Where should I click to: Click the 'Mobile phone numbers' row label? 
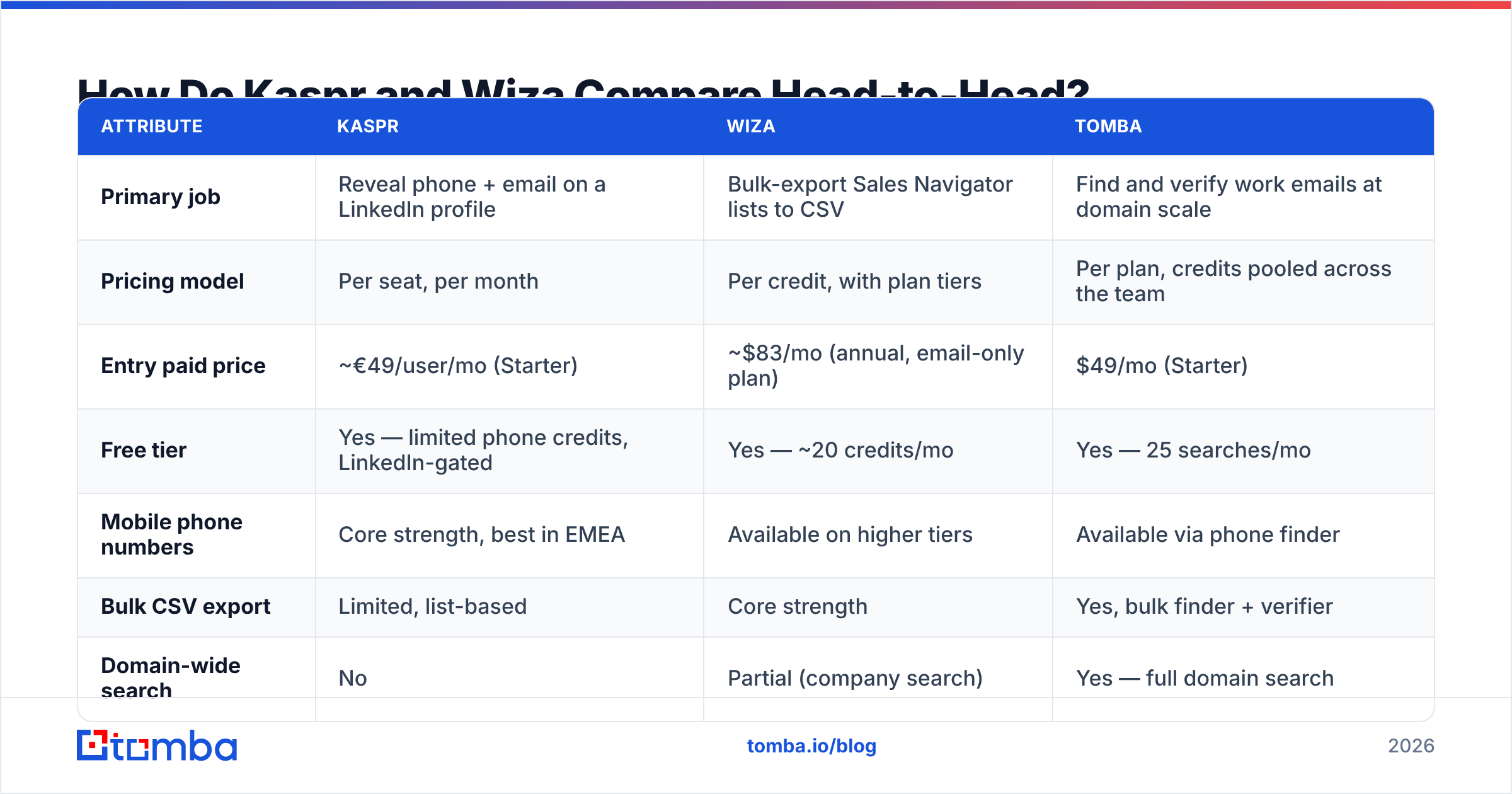pyautogui.click(x=171, y=534)
